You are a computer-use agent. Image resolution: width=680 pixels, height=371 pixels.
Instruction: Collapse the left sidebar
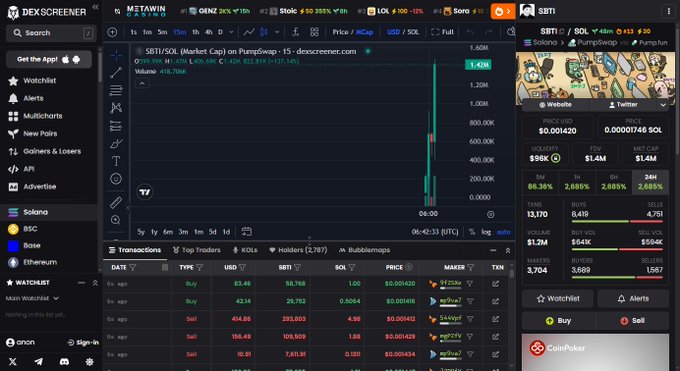(95, 7)
